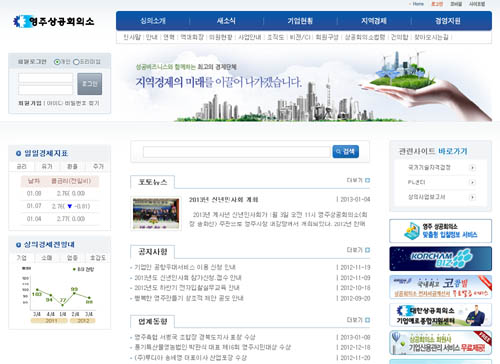Open the KORCHAM BIZ banner
The width and height of the screenshot is (500, 364).
click(x=440, y=259)
